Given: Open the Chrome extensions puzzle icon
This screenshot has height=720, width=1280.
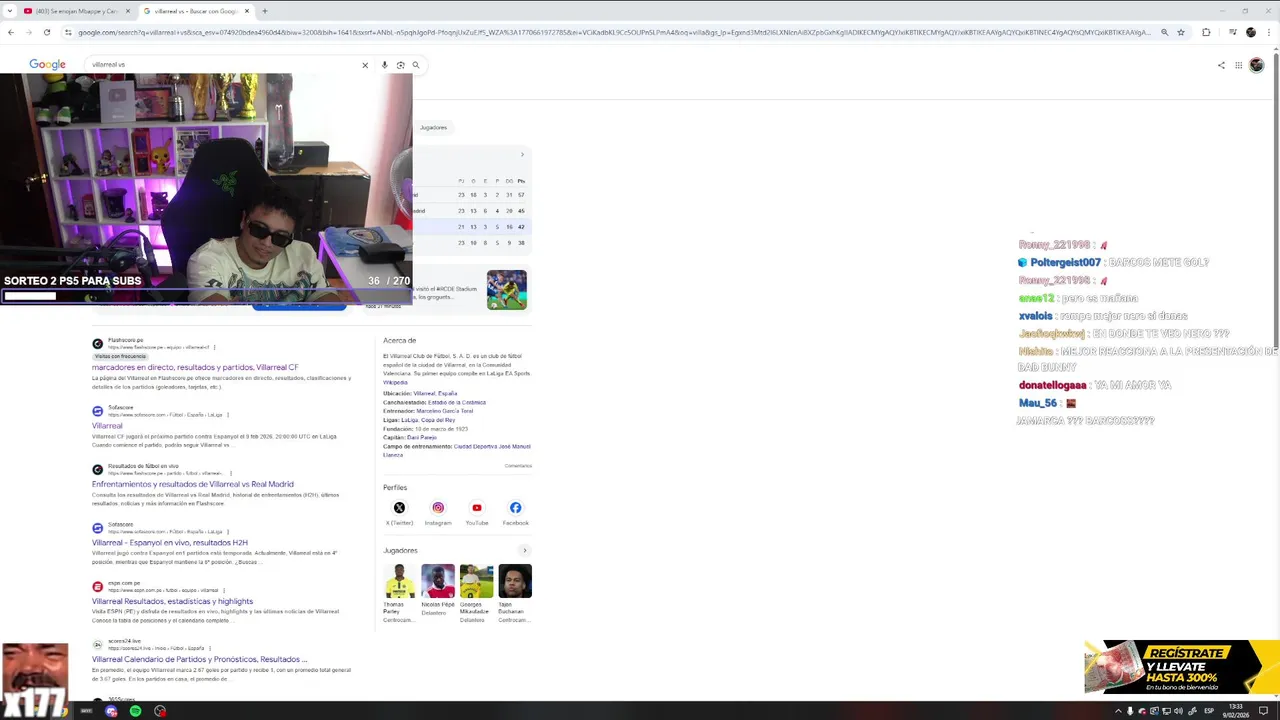Looking at the screenshot, I should (1206, 32).
